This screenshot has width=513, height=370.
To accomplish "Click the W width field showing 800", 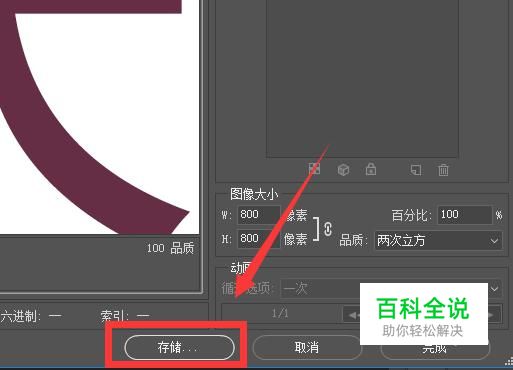I will [259, 214].
